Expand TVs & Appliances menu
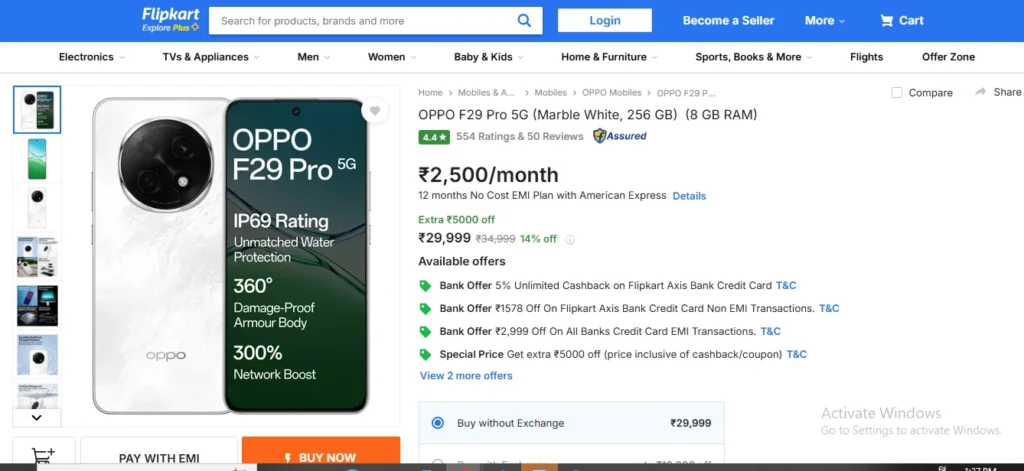Screen dimensions: 1024x471 click(211, 57)
